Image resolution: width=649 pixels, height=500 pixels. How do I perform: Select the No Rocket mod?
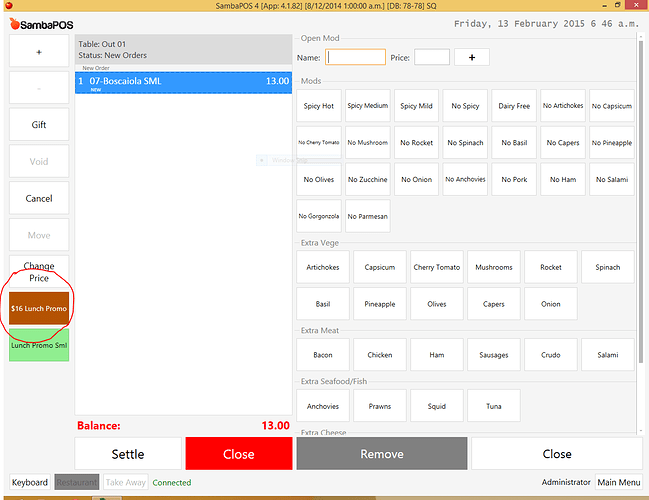[416, 142]
